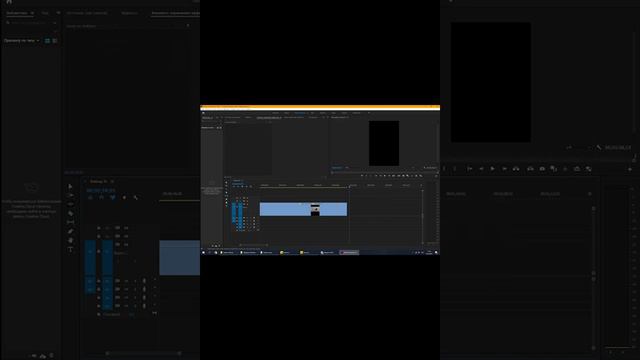Select the Pen tool in dimmed toolbar
Screen dimensions: 640x360
tap(70, 231)
